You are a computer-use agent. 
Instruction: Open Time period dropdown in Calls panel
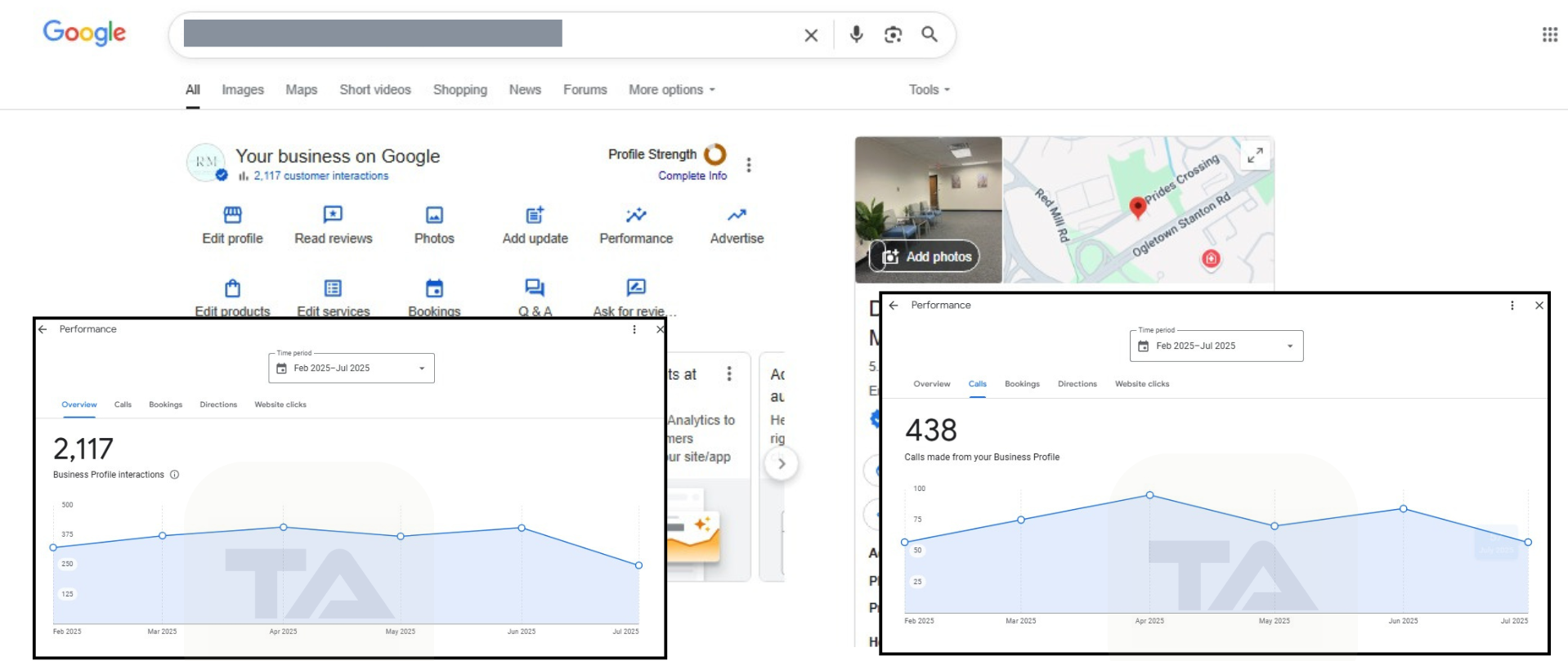tap(1216, 346)
